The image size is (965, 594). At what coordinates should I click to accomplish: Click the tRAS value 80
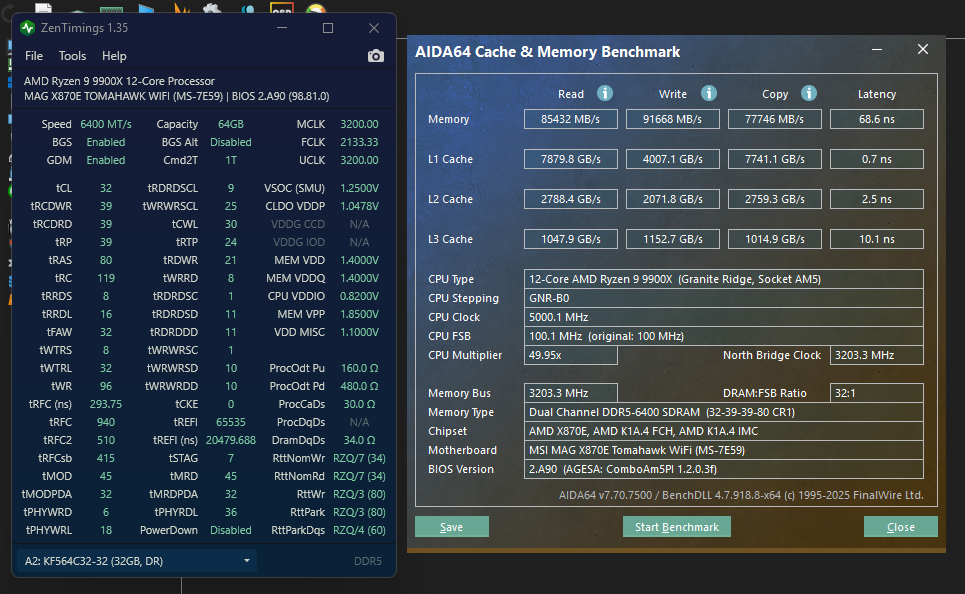(x=106, y=260)
